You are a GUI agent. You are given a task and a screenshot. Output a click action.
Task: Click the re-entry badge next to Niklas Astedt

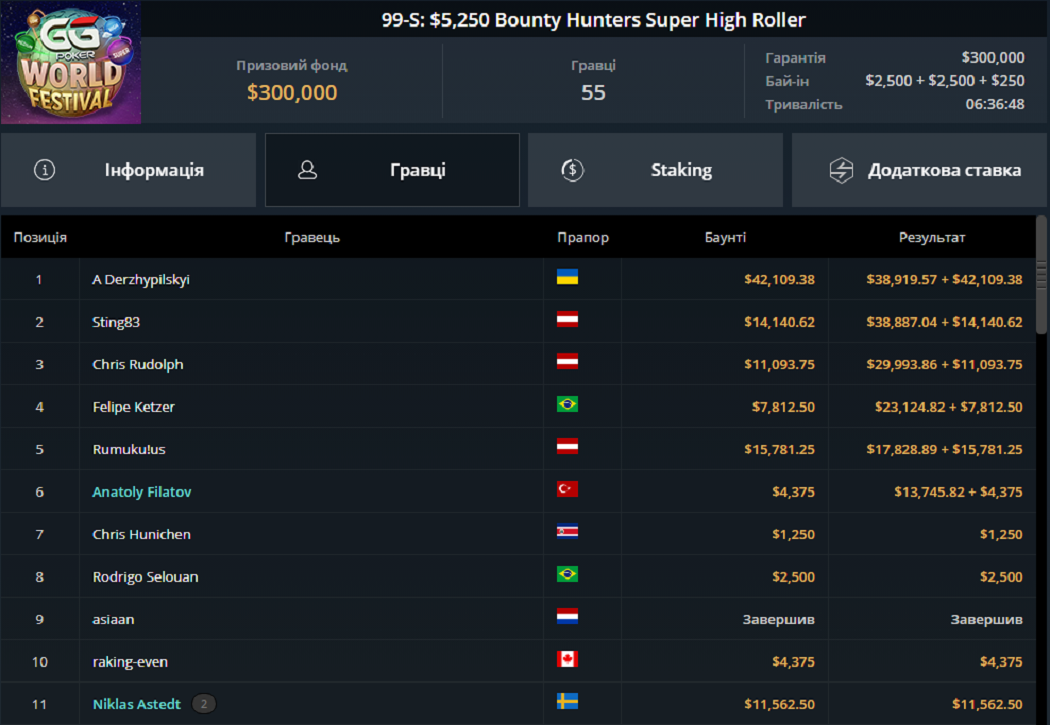pyautogui.click(x=203, y=703)
